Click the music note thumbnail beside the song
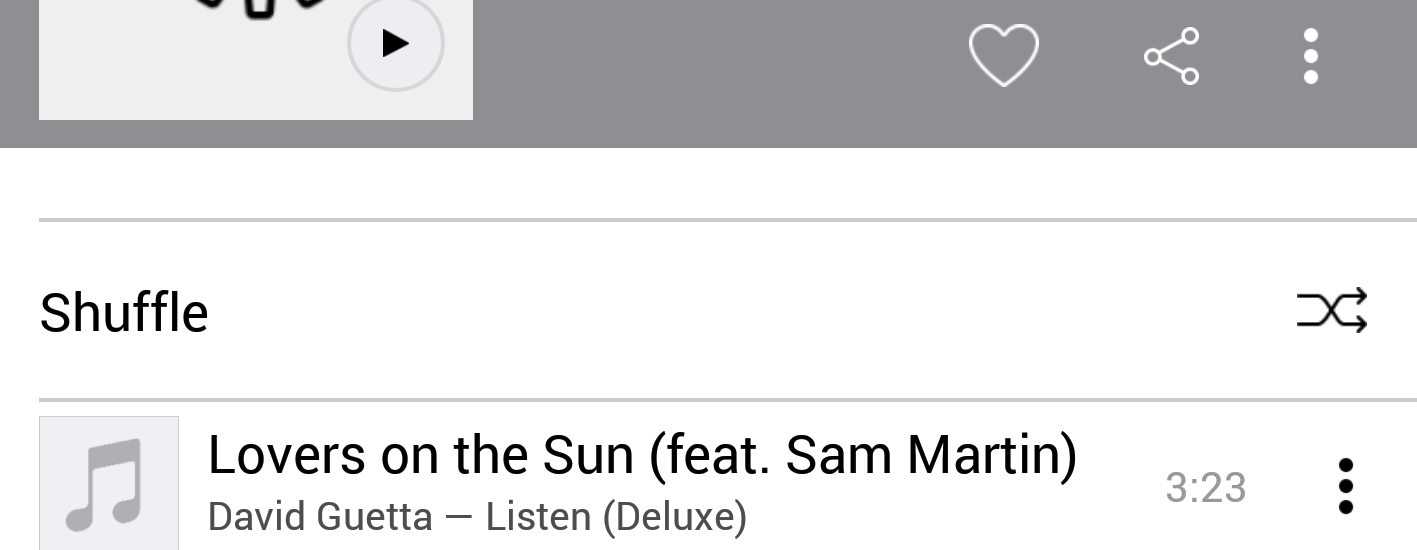Screen dimensions: 1417x550 (109, 483)
